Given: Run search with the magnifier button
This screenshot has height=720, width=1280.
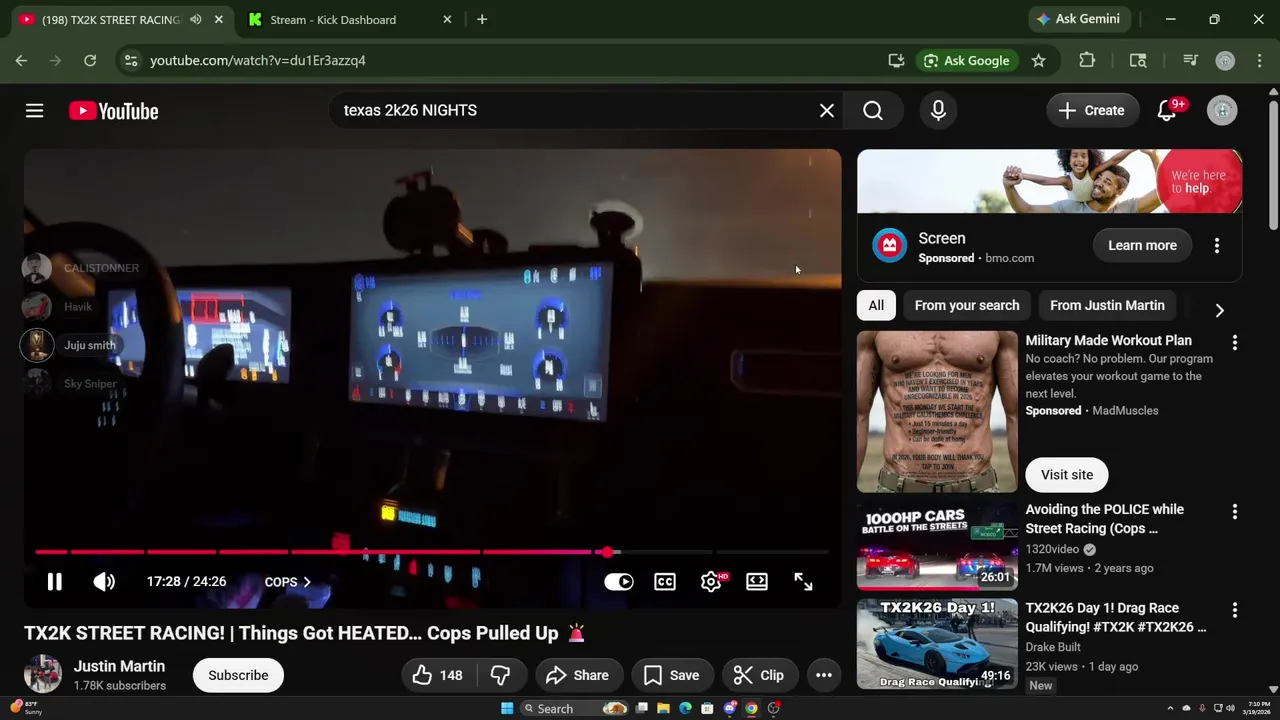Looking at the screenshot, I should click(873, 111).
